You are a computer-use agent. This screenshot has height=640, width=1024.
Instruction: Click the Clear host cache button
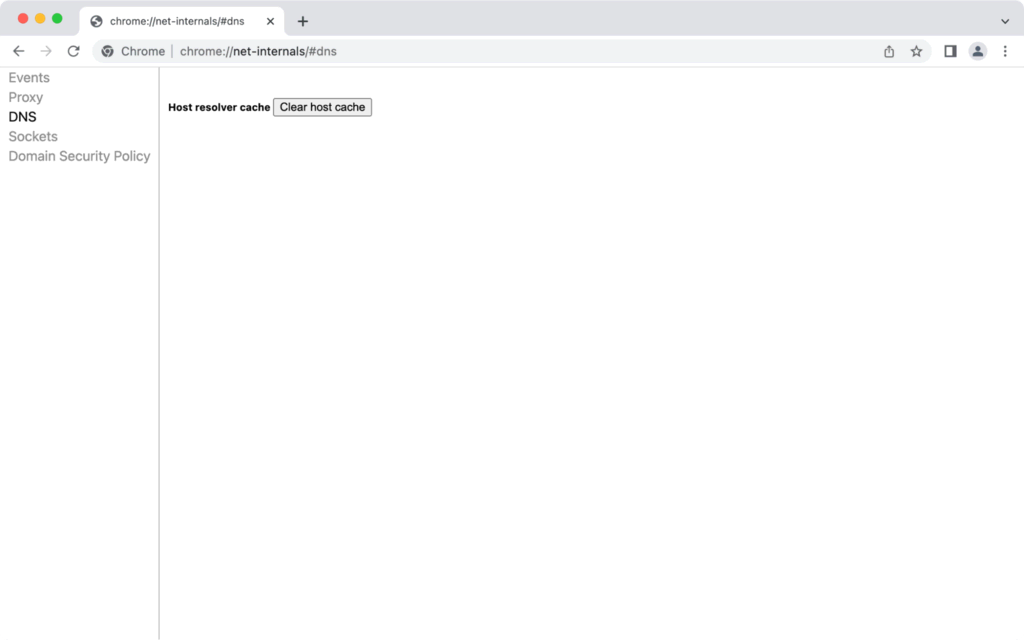click(322, 107)
